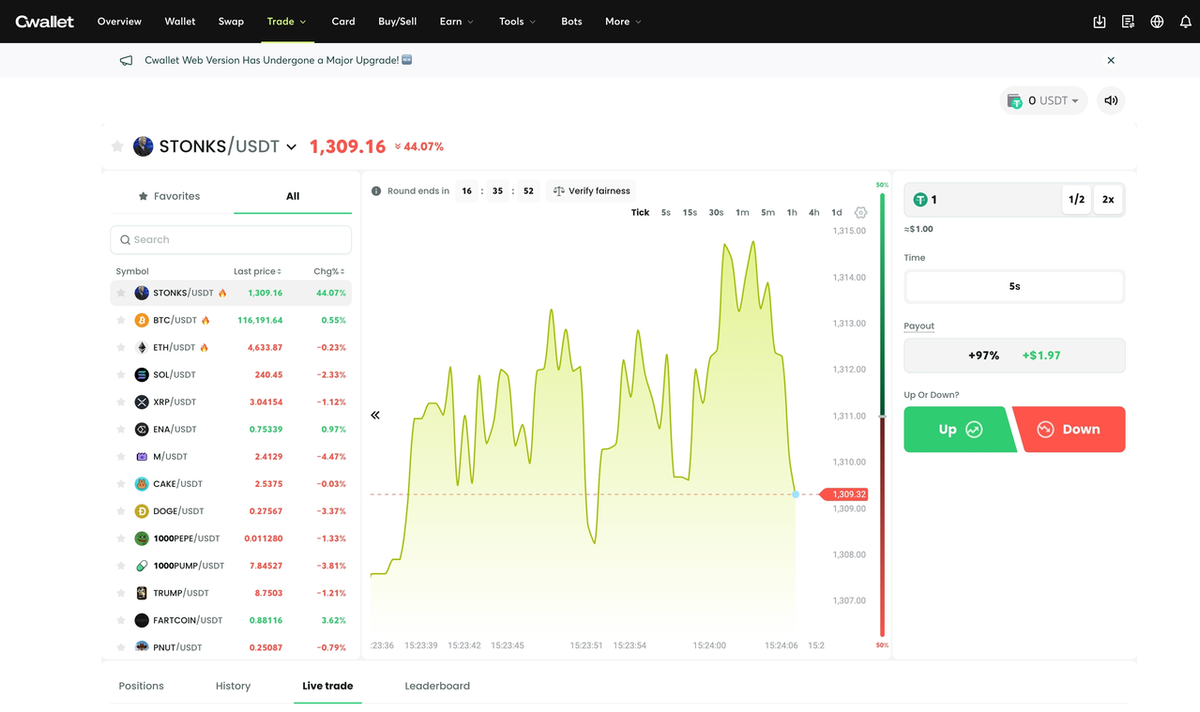The height and width of the screenshot is (712, 1200).
Task: Click Verify fairness
Action: point(590,191)
